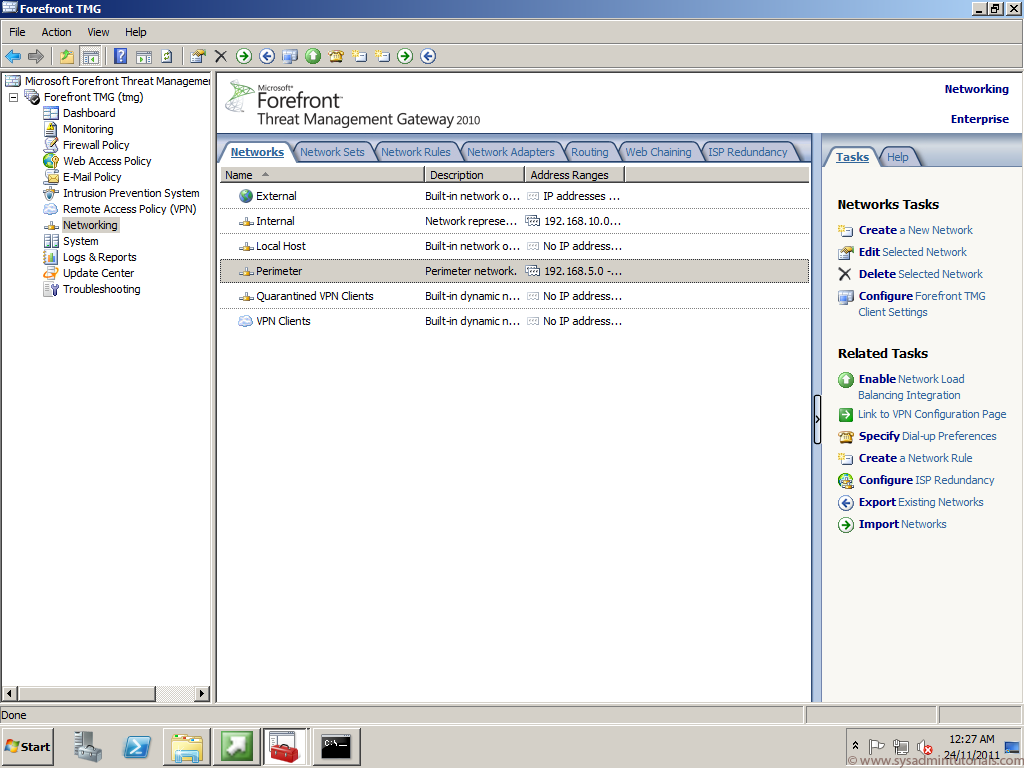
Task: Open the Web Access Policy node icon
Action: [51, 161]
